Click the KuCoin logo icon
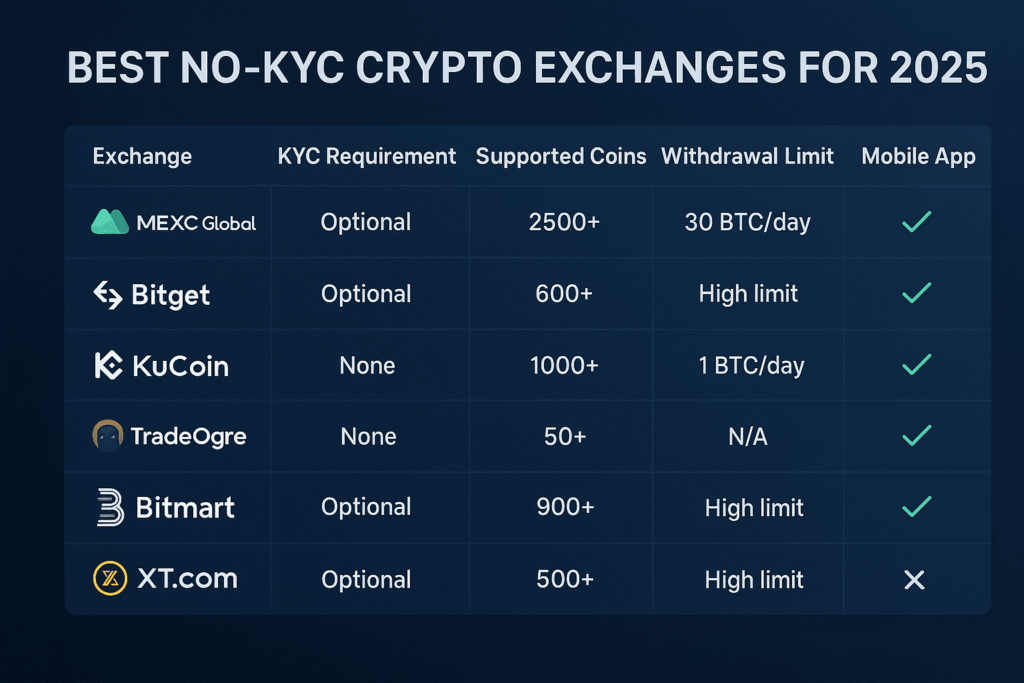Screen dimensions: 1024x683 click(108, 366)
